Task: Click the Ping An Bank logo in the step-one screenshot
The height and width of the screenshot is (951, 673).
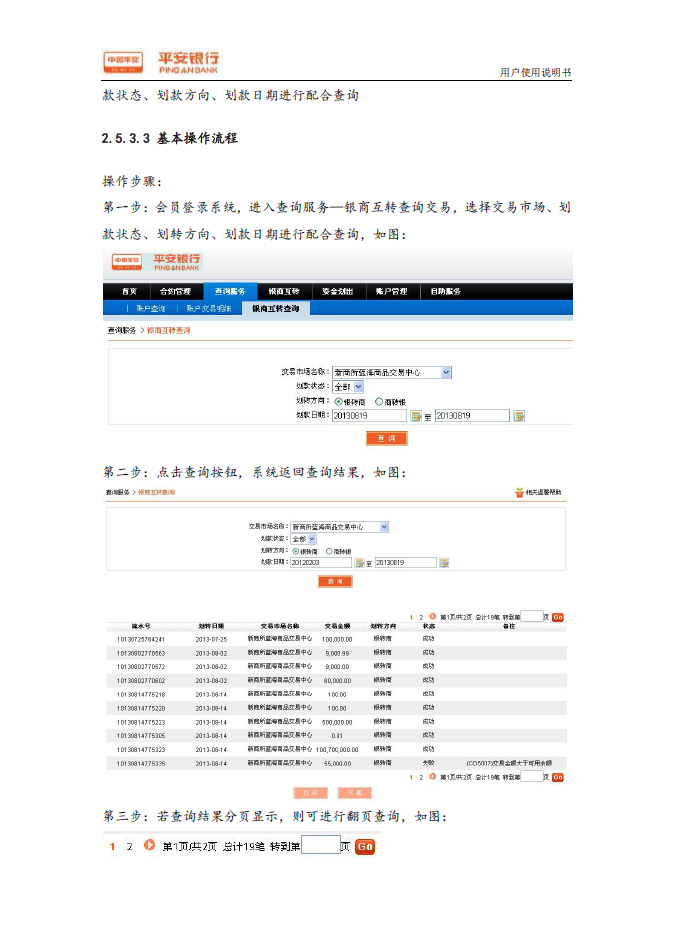Action: pos(156,263)
